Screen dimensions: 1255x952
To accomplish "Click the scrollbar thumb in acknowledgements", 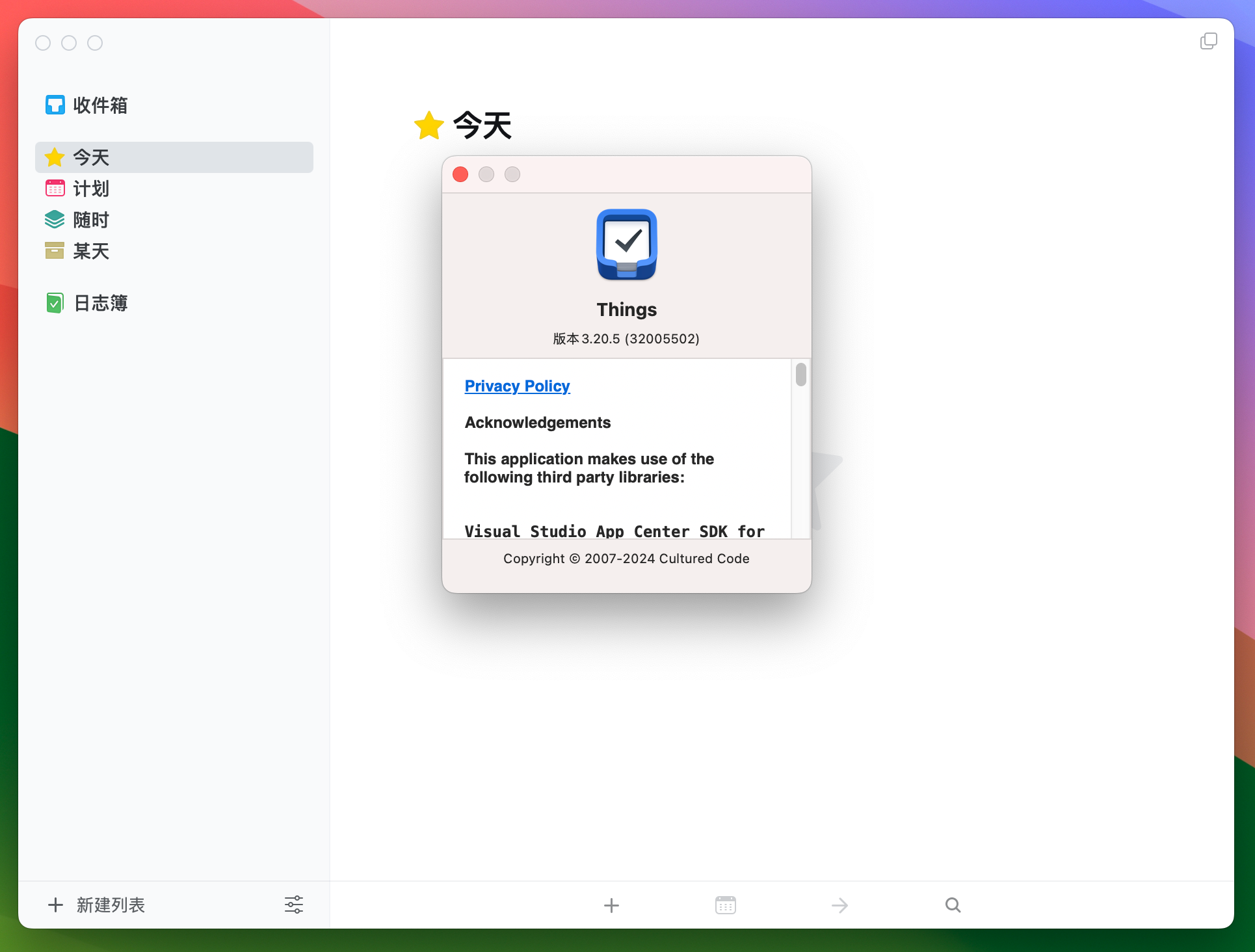I will [800, 375].
